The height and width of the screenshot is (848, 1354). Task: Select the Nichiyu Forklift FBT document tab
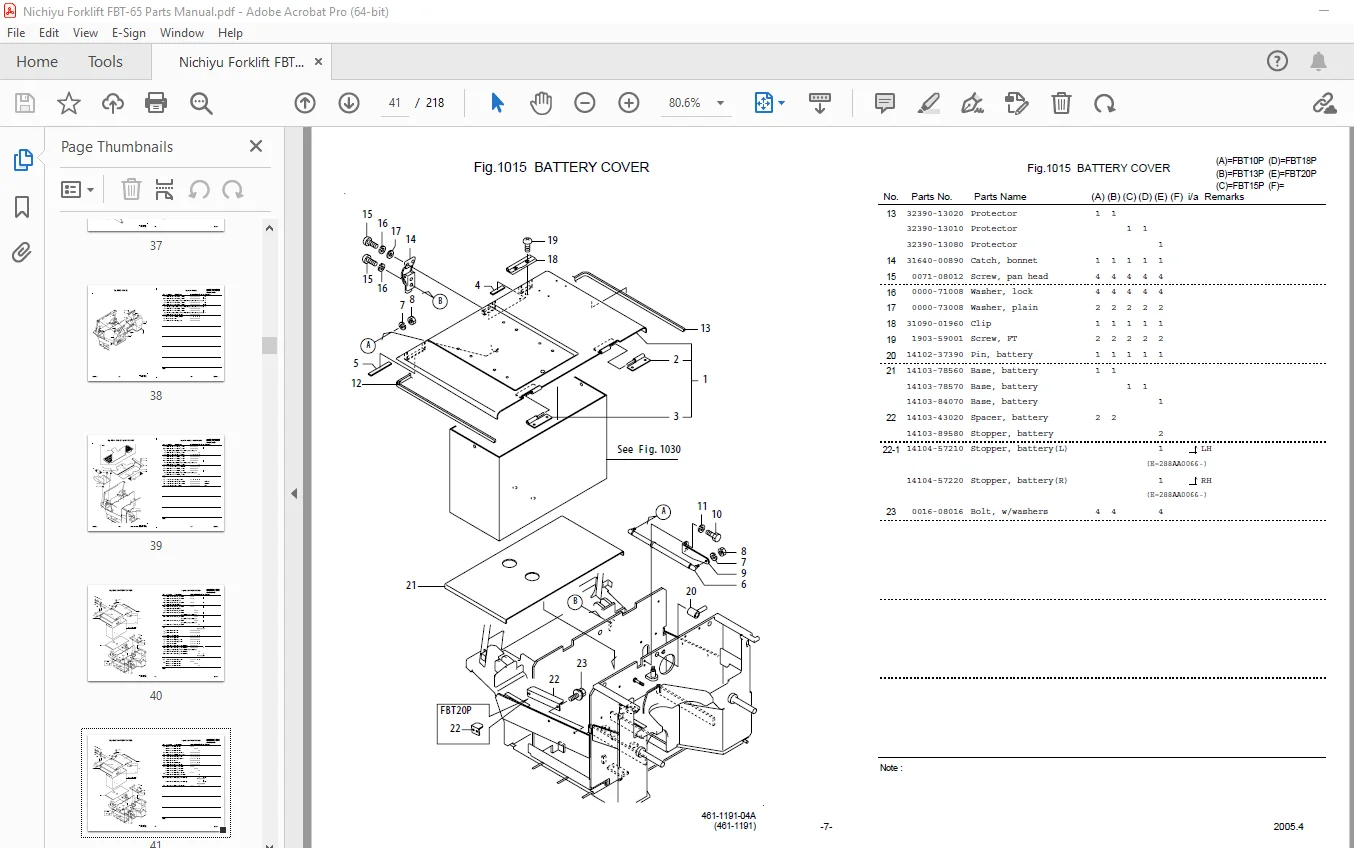242,62
